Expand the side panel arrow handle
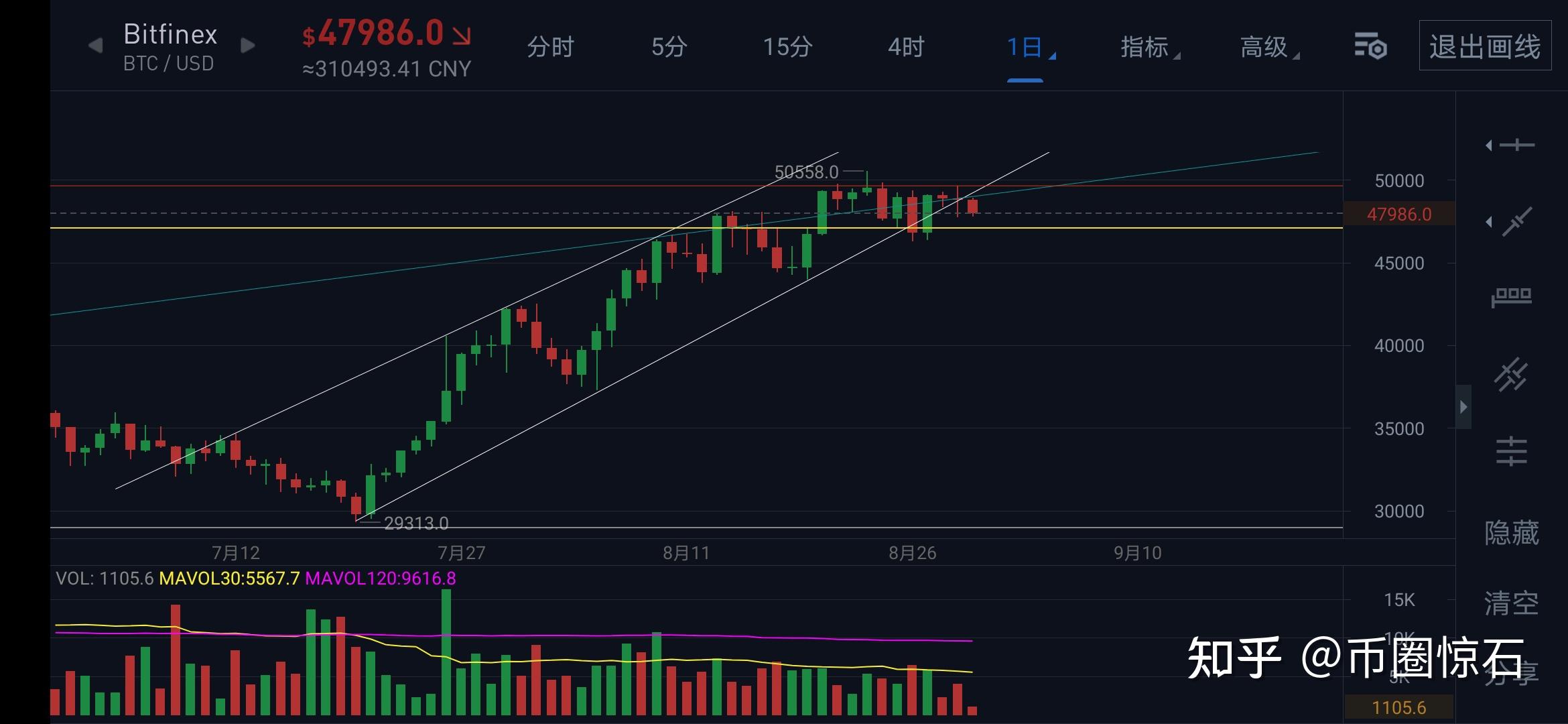The image size is (1568, 724). (1463, 407)
